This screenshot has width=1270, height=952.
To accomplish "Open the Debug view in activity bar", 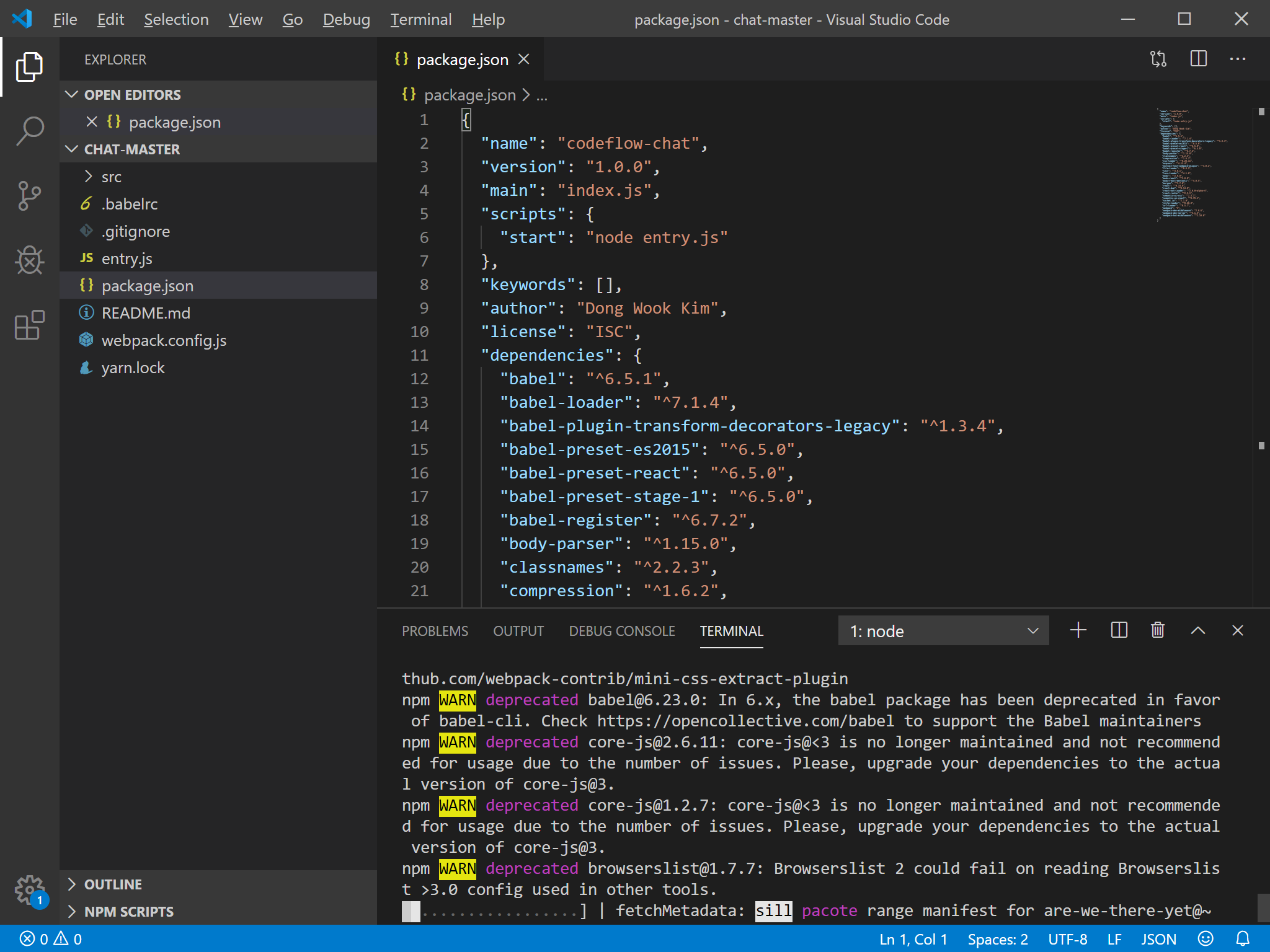I will pyautogui.click(x=29, y=260).
